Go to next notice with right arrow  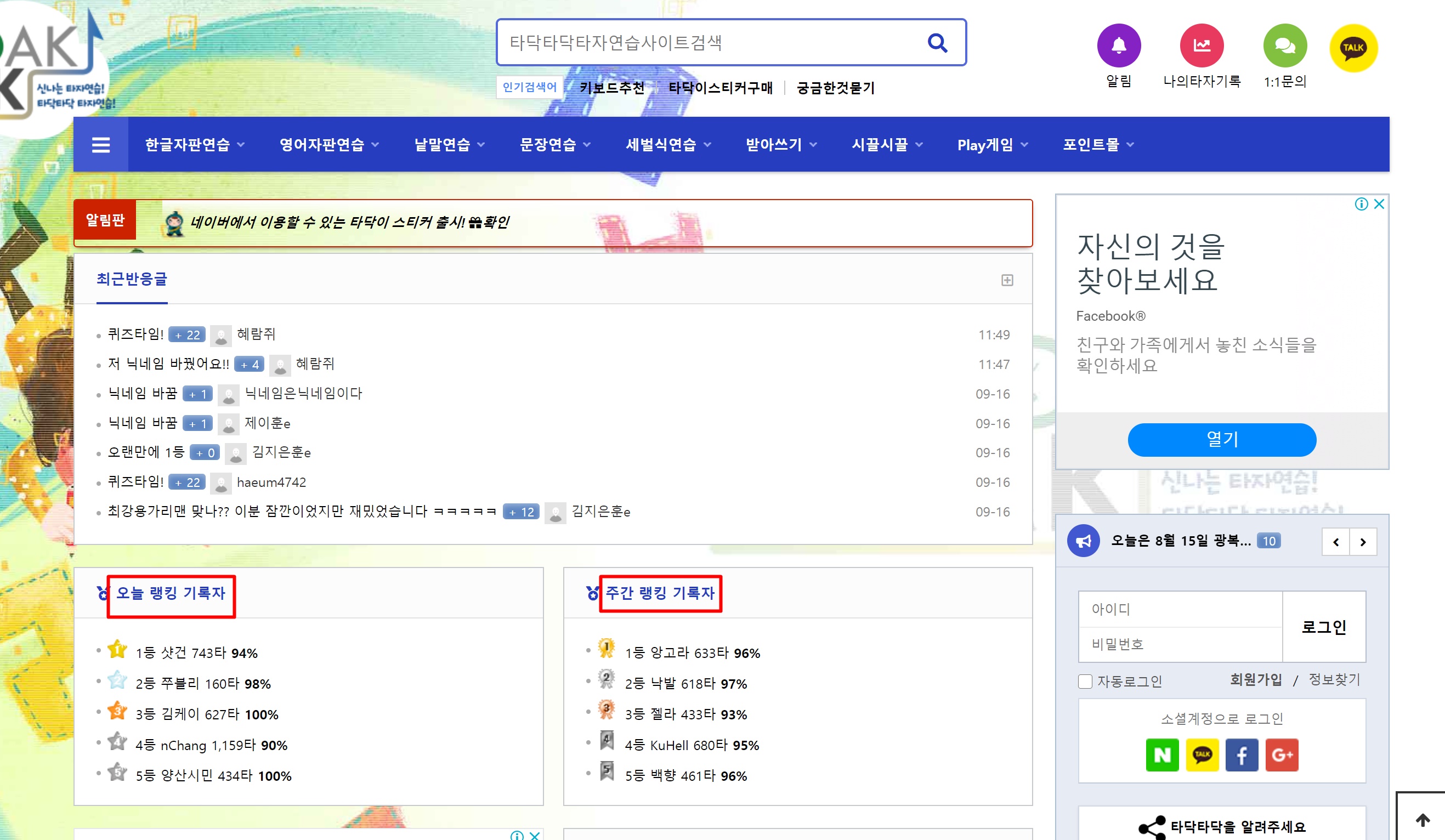(x=1363, y=542)
